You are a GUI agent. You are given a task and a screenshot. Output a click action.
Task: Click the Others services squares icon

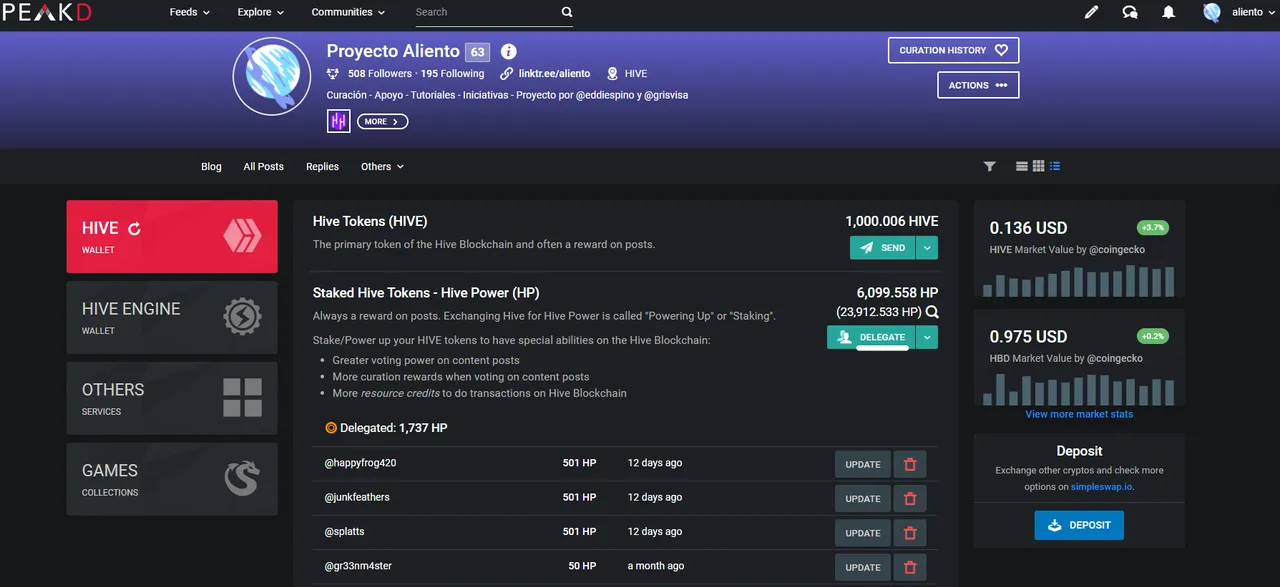[x=242, y=398]
